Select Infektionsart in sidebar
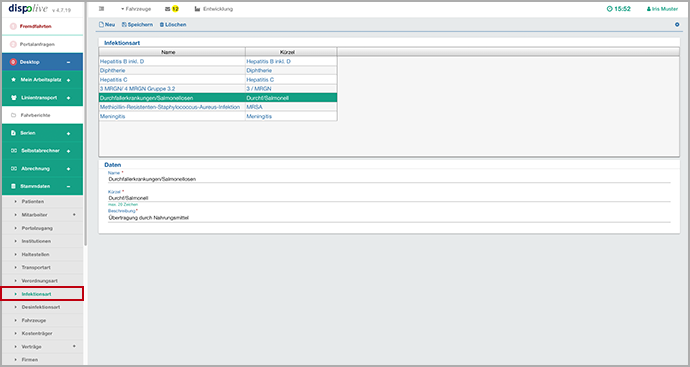This screenshot has width=690, height=367. click(x=42, y=294)
